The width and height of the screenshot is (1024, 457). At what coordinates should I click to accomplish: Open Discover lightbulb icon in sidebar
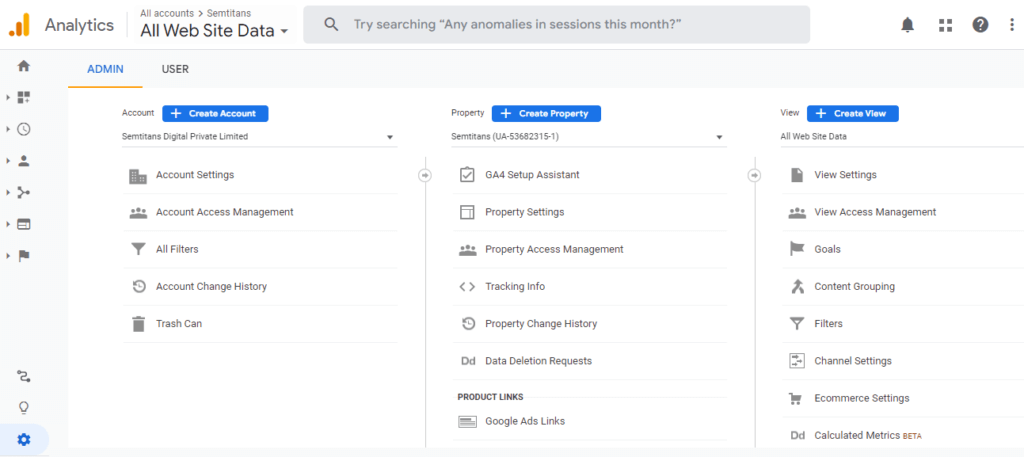24,408
